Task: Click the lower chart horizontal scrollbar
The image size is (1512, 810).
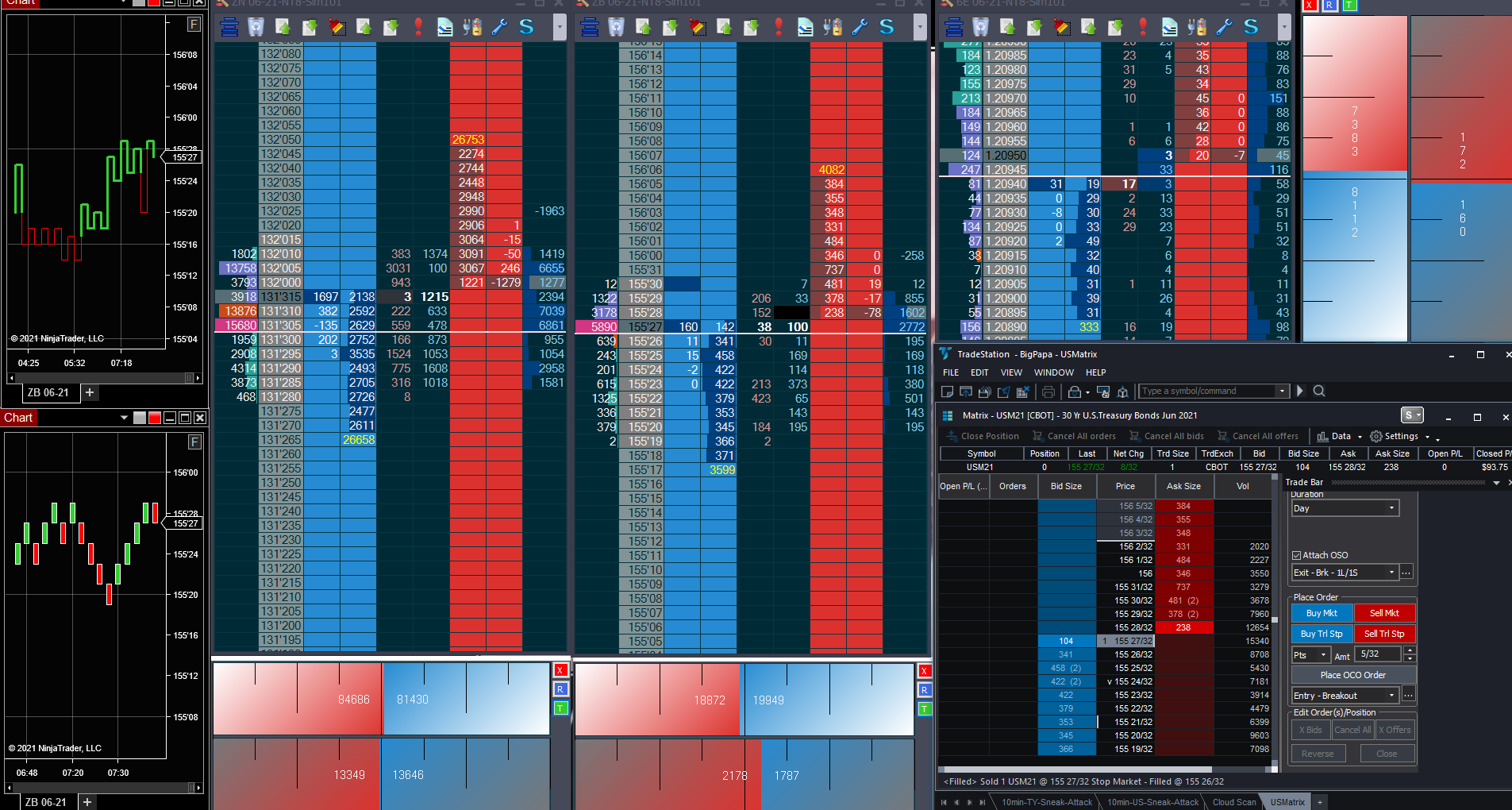Action: [103, 788]
